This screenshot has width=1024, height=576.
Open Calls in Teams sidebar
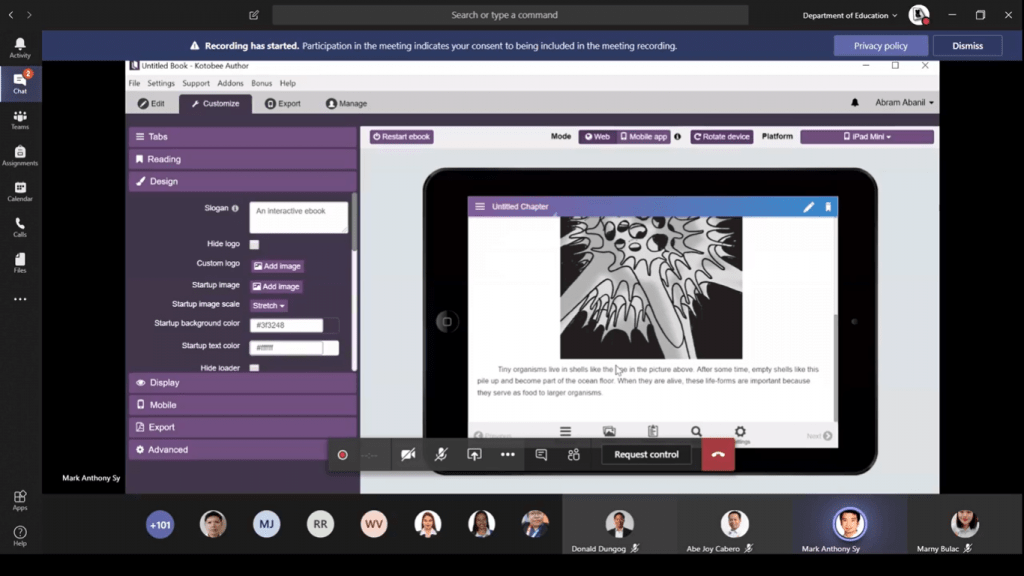coord(20,227)
